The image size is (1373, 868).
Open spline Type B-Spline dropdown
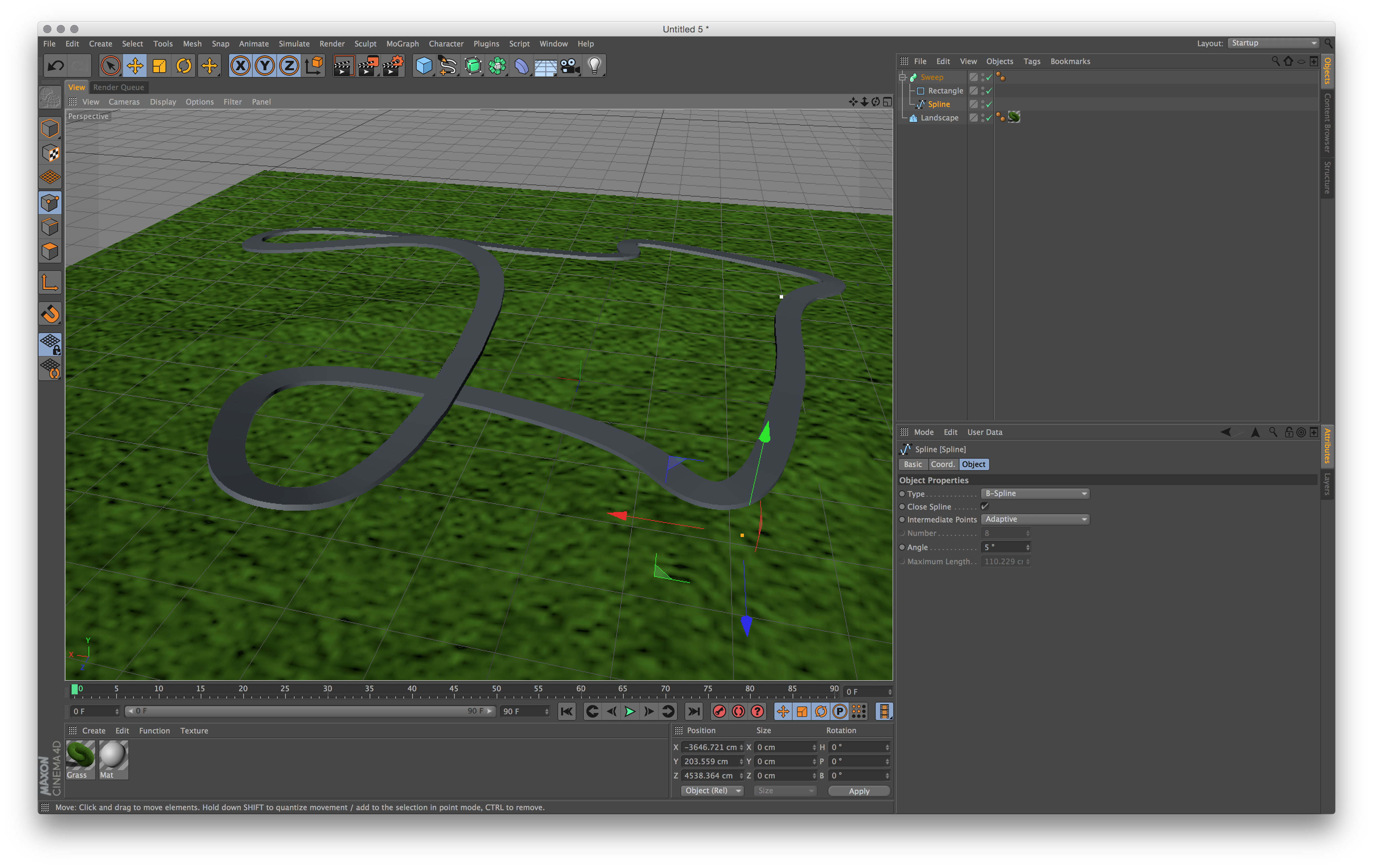1035,493
